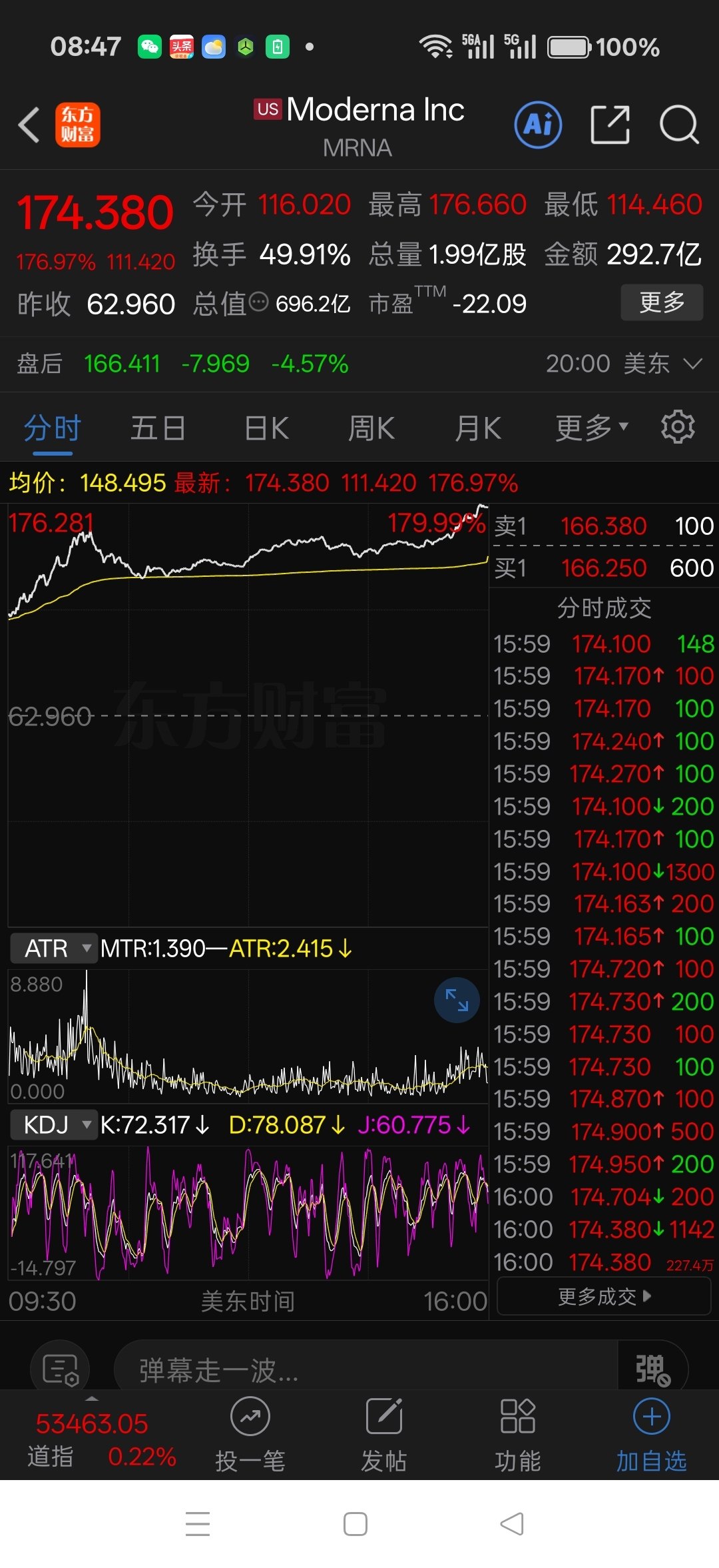Tap the Moderna Inc title
719x1568 pixels.
(x=375, y=110)
